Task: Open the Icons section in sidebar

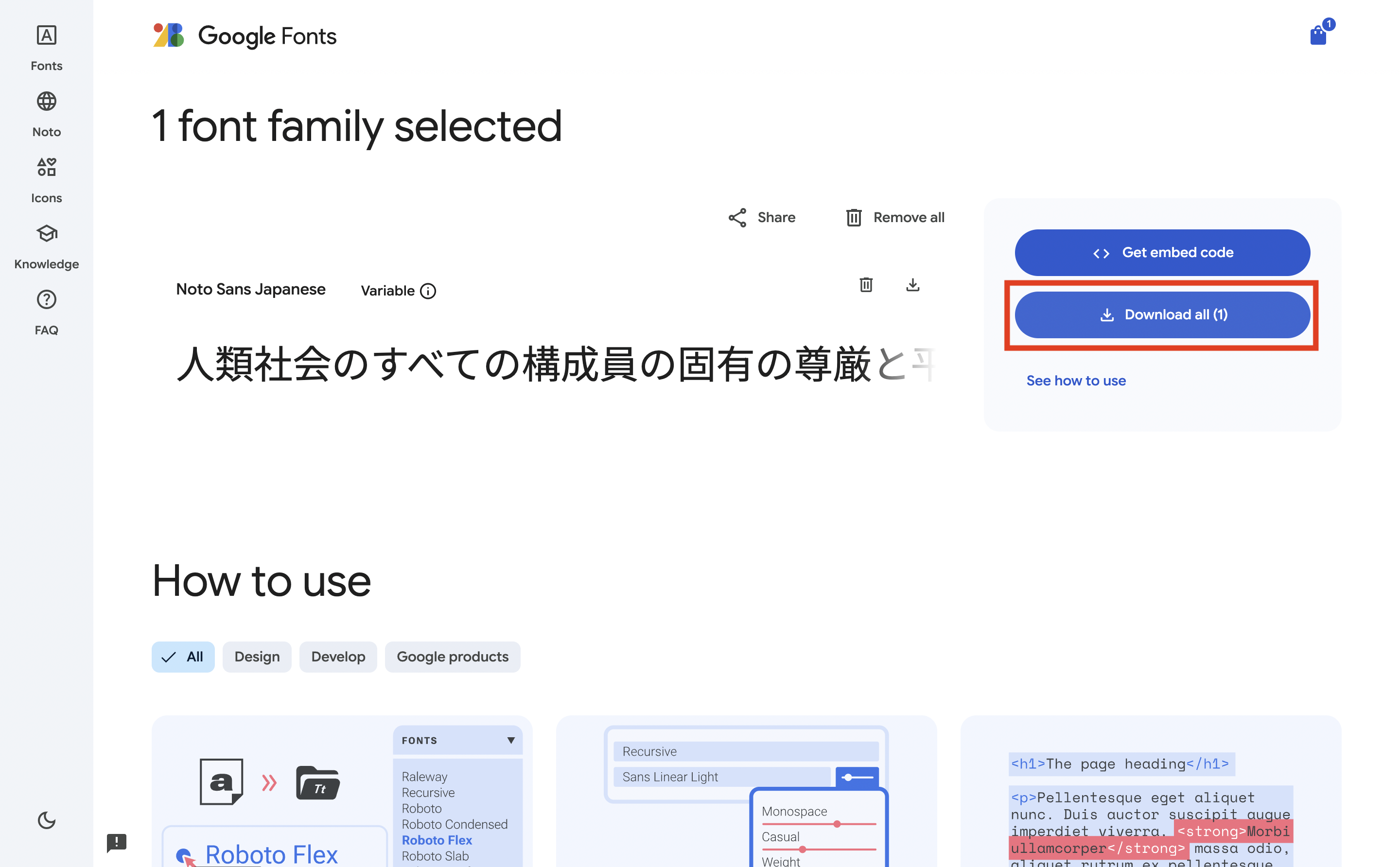Action: [47, 181]
